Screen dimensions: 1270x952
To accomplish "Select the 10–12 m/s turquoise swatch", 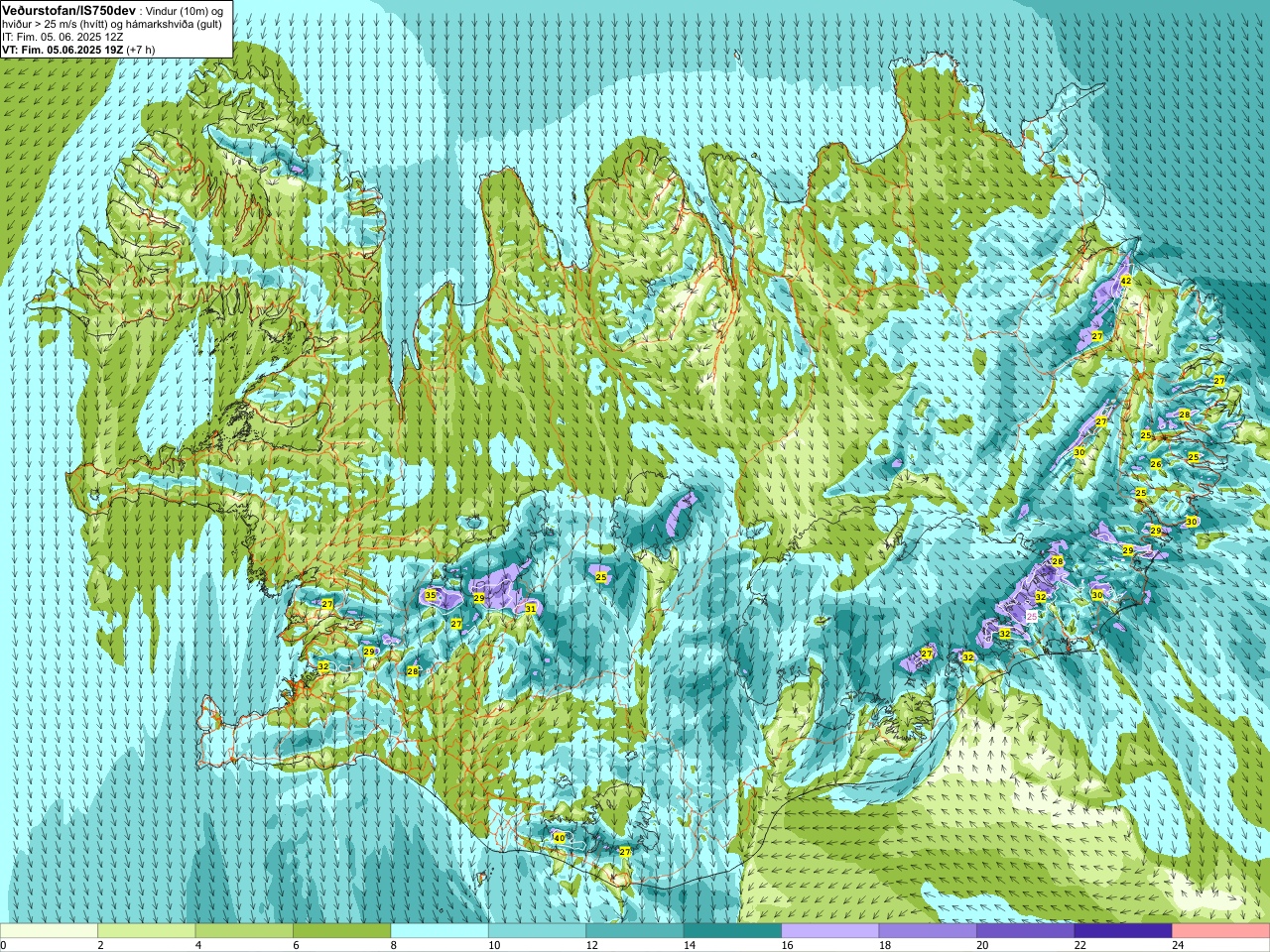I will [x=537, y=931].
